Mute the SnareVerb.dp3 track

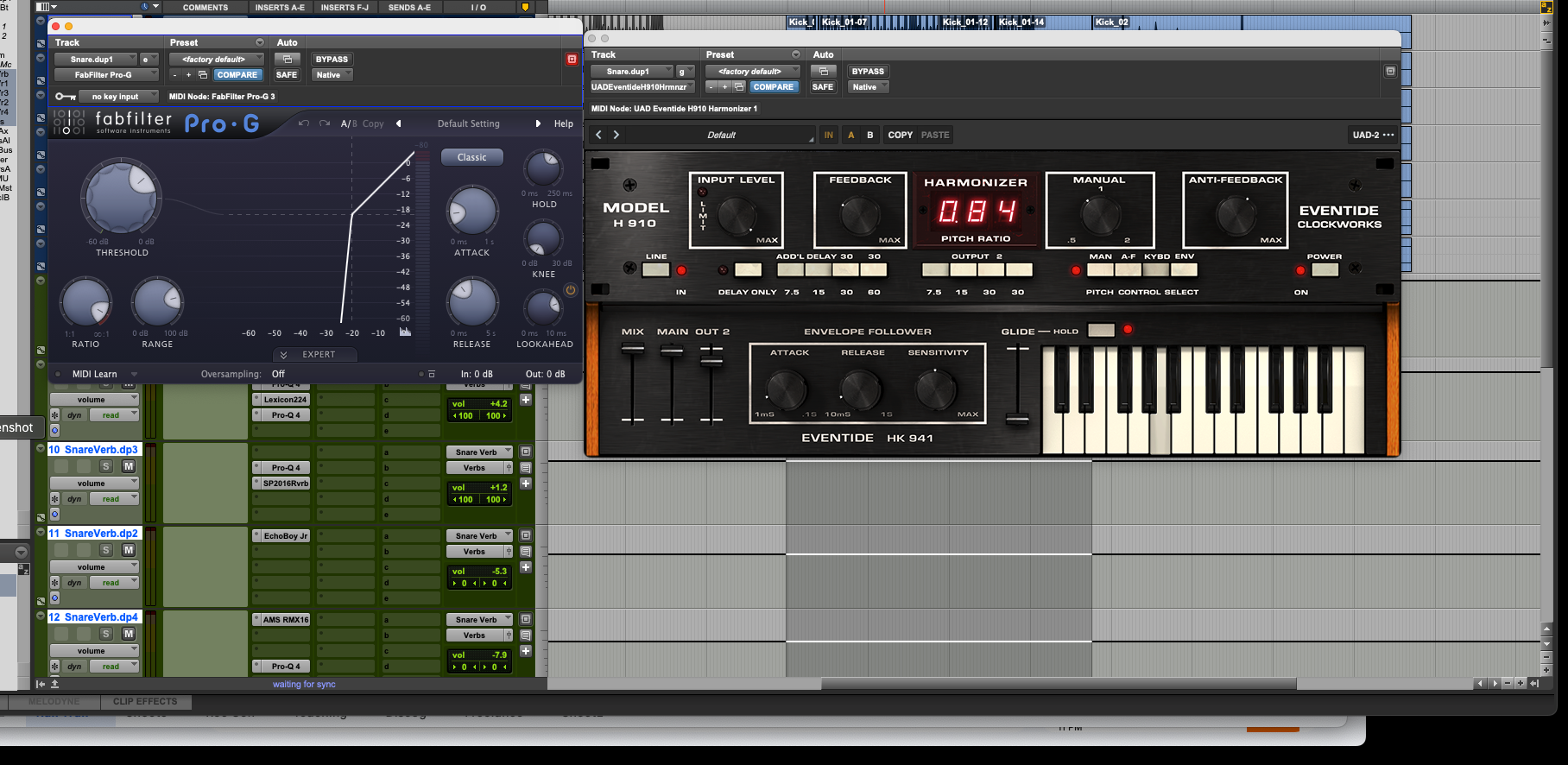coord(128,466)
